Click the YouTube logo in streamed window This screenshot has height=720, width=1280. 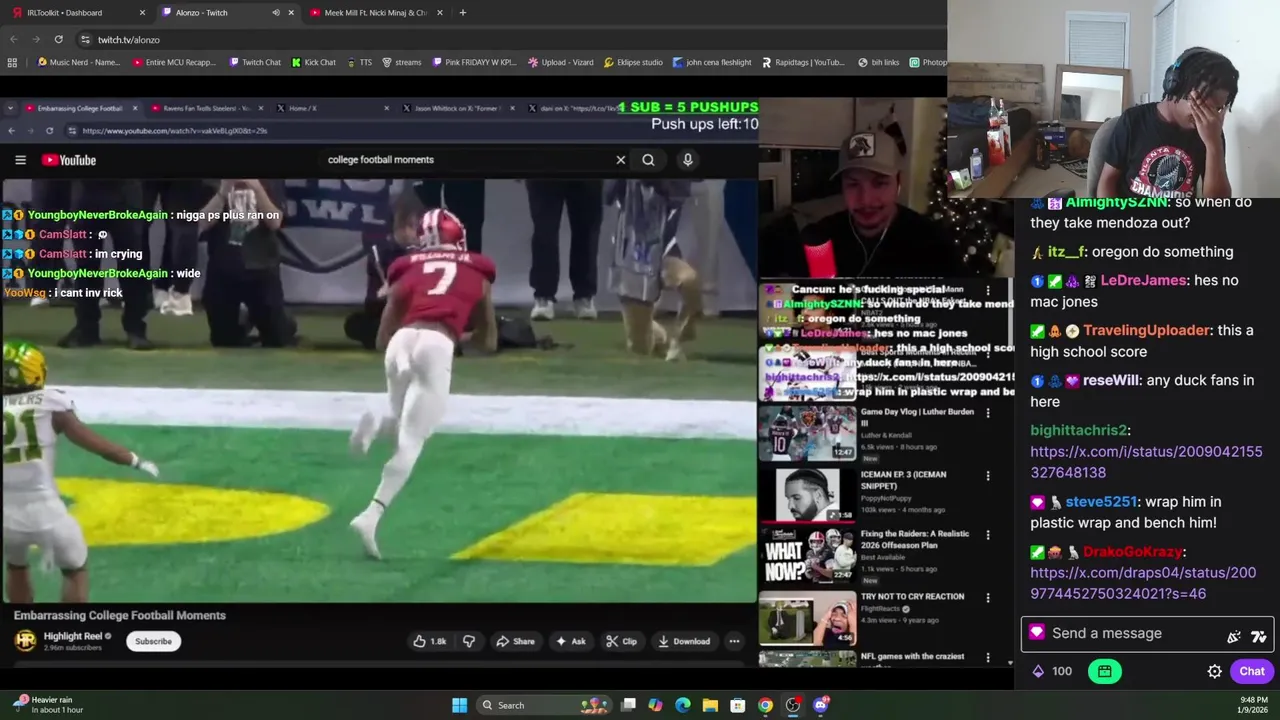coord(69,160)
